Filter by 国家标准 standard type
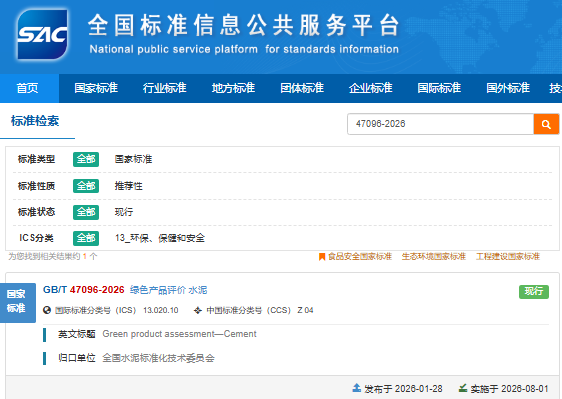 (x=133, y=159)
